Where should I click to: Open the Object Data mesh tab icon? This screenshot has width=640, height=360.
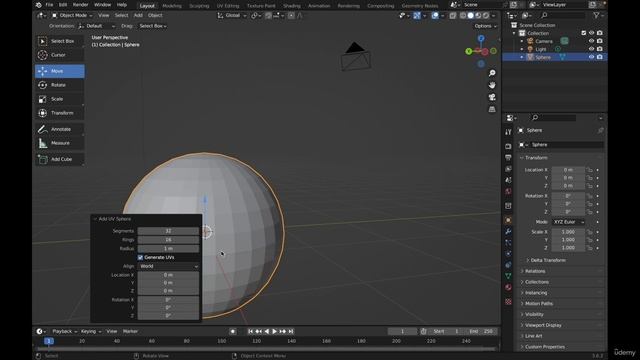coord(508,276)
